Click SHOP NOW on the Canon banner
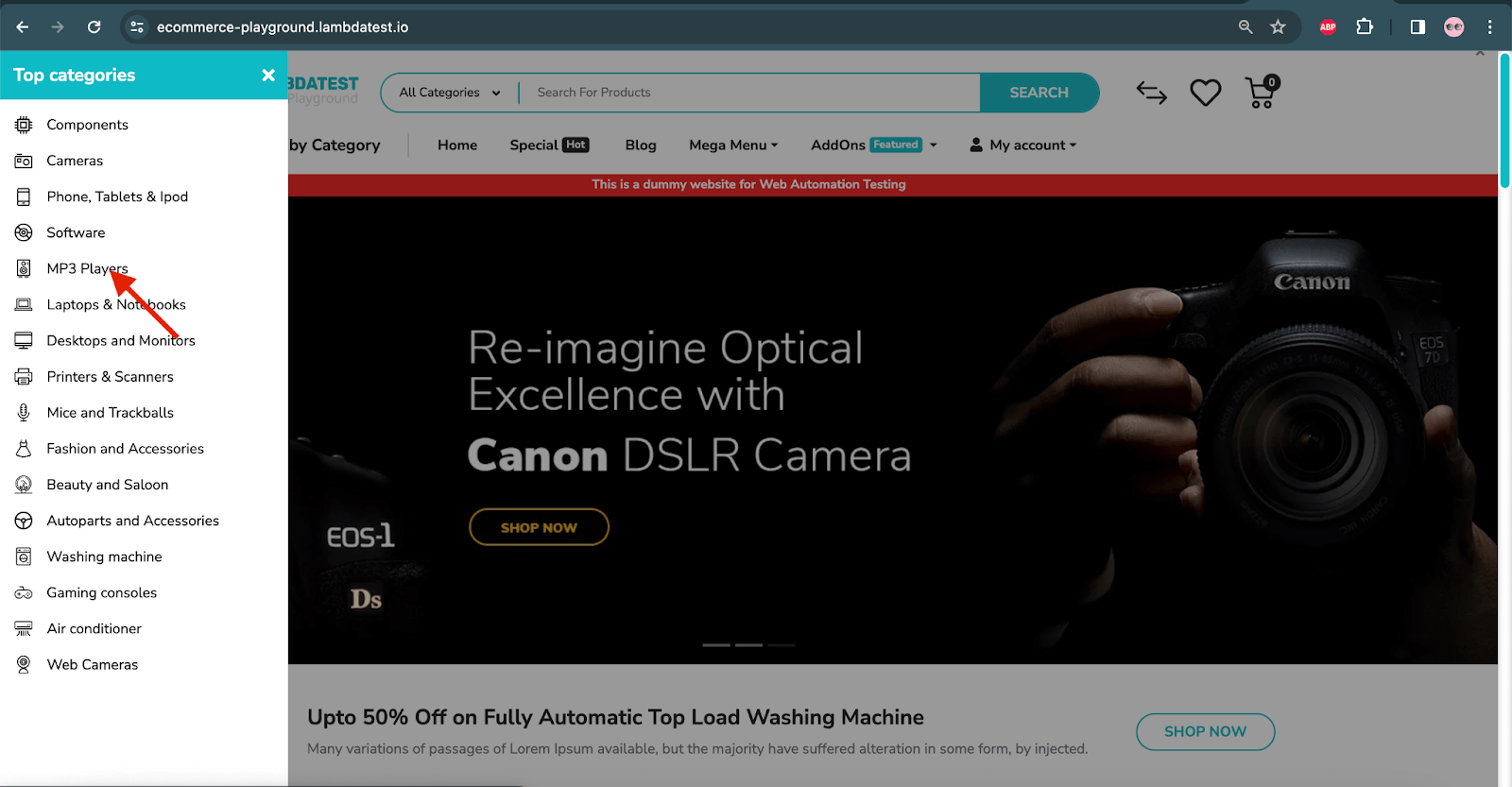This screenshot has height=787, width=1512. (x=539, y=527)
